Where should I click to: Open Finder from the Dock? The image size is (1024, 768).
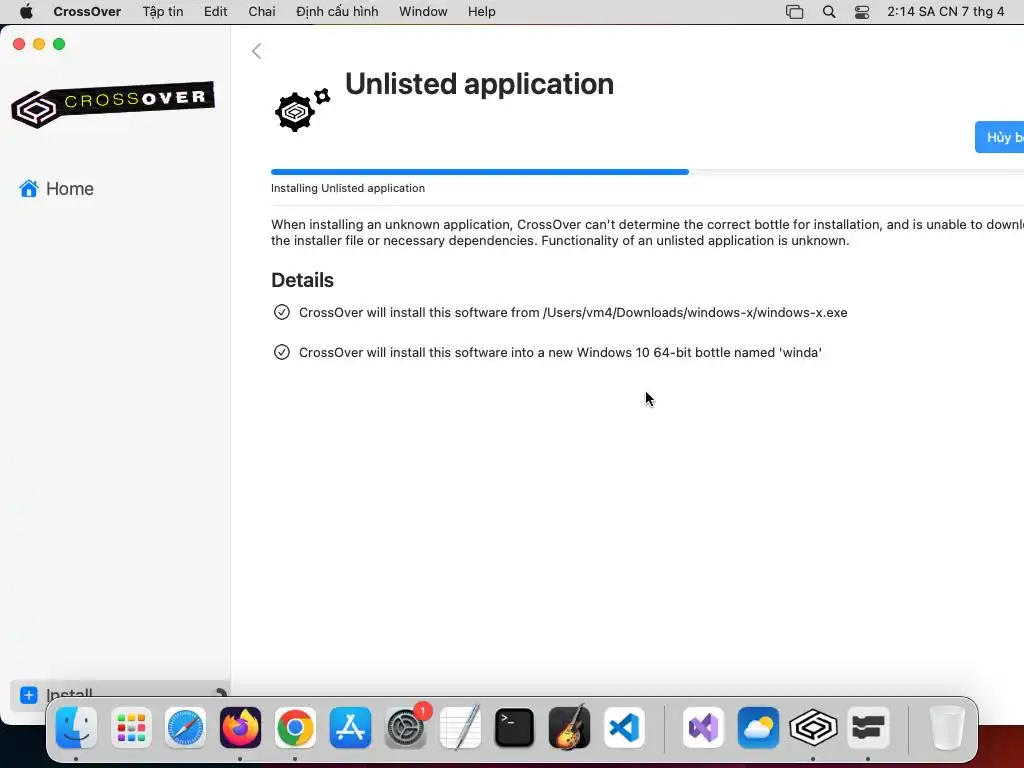click(76, 727)
